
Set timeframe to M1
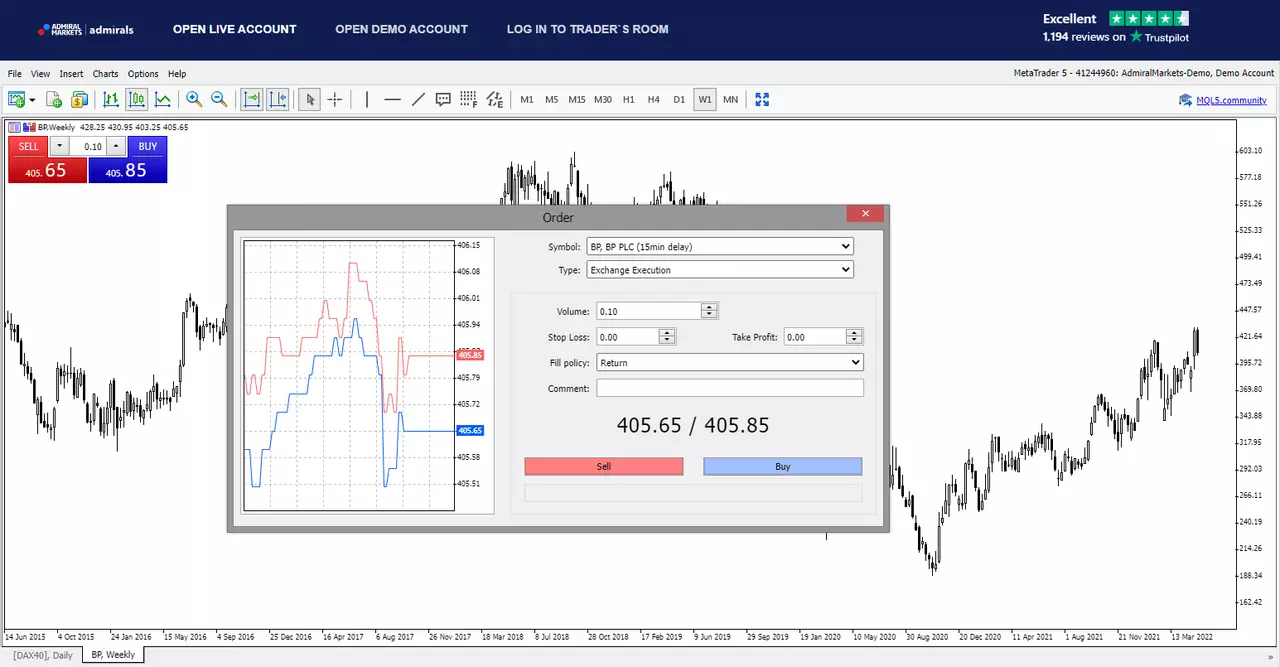pyautogui.click(x=526, y=100)
